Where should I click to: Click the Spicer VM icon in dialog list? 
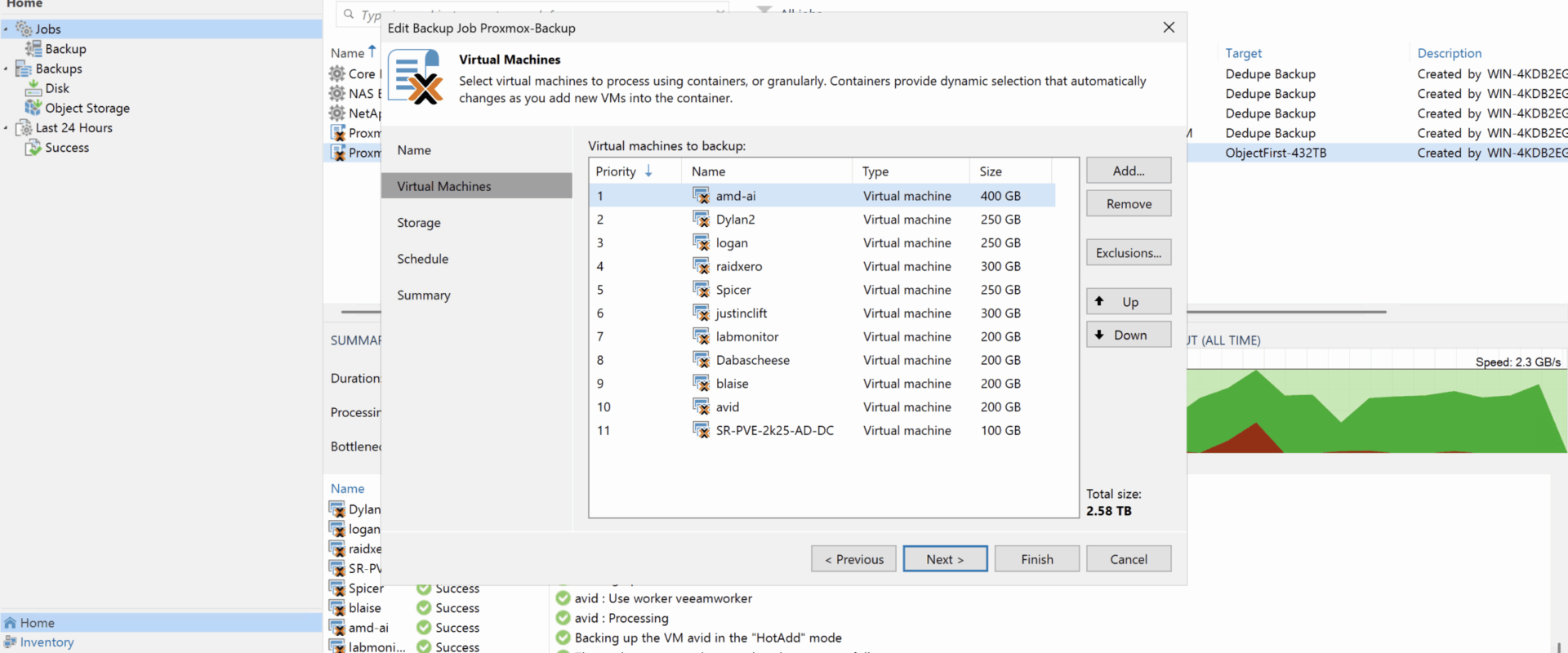click(x=701, y=290)
